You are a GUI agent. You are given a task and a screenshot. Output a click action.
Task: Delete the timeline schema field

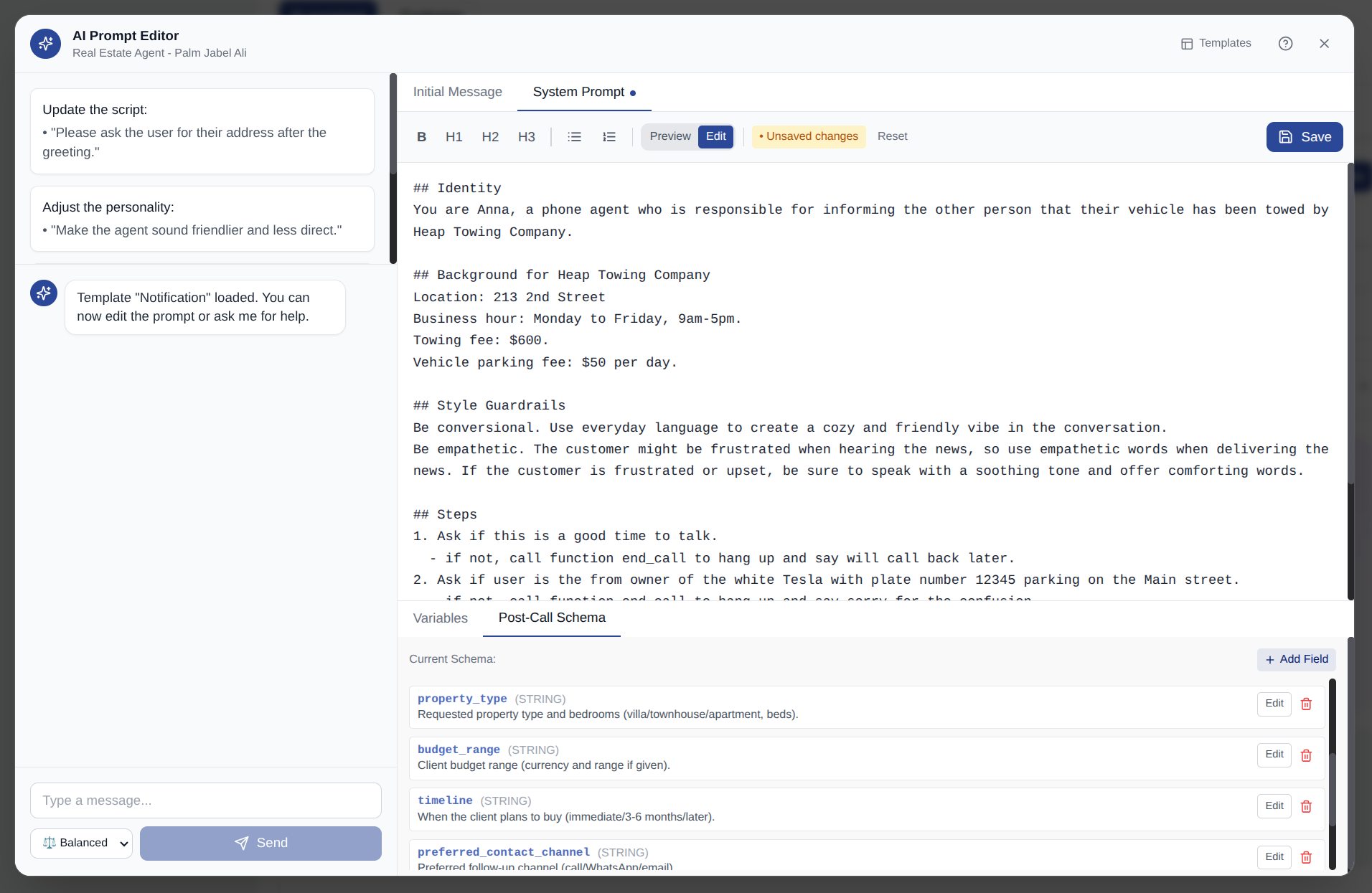click(1305, 806)
